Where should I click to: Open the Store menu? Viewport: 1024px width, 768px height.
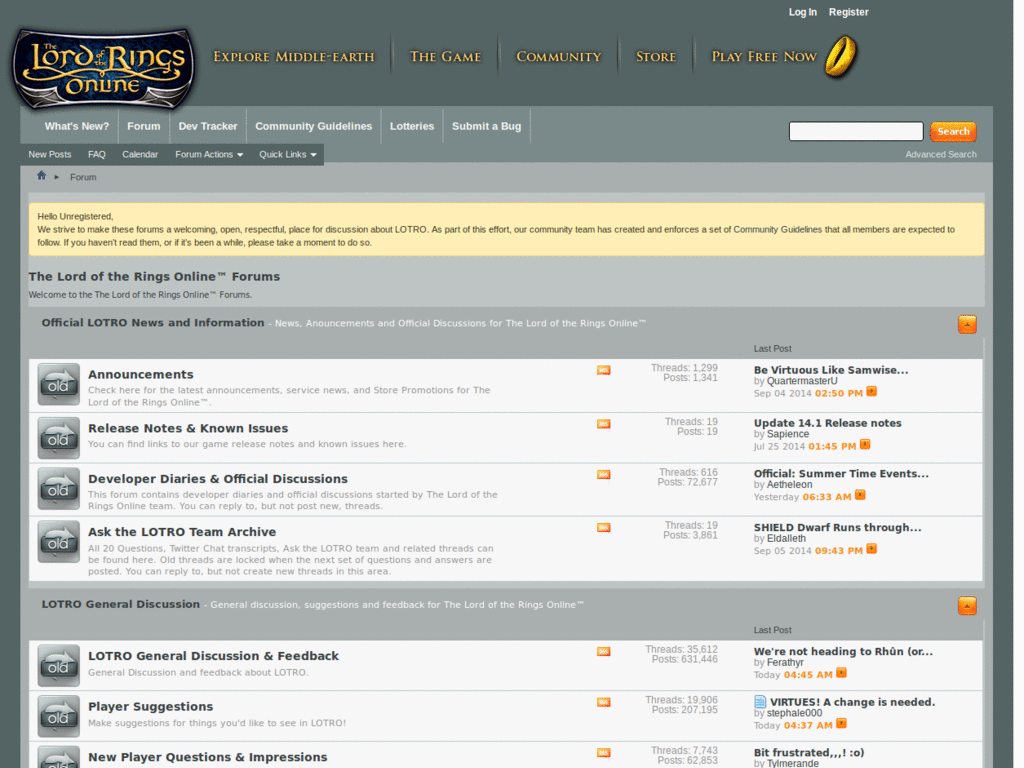(656, 57)
